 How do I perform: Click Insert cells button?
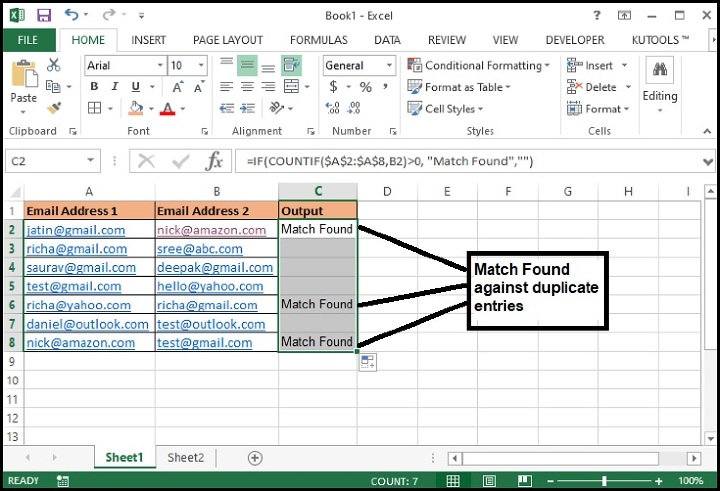click(x=590, y=65)
